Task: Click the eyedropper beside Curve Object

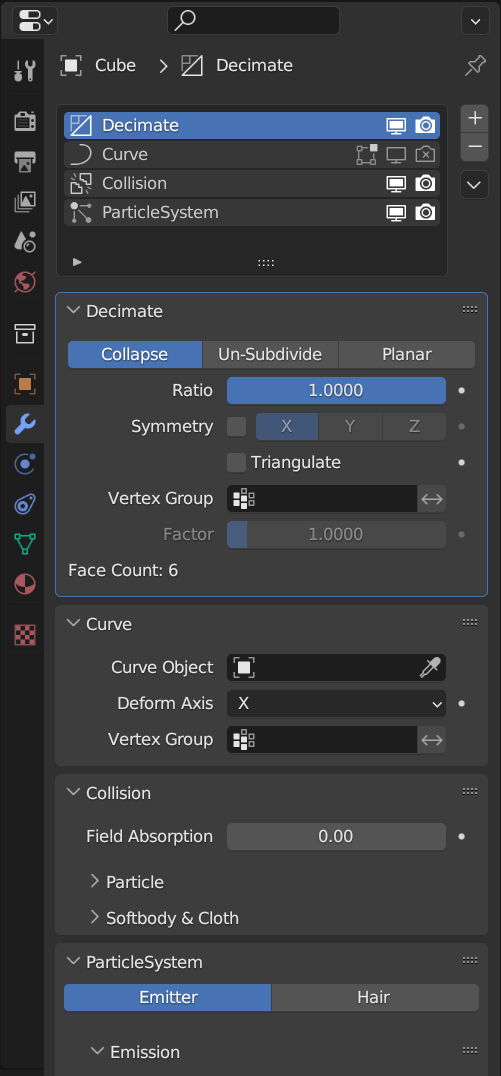Action: pyautogui.click(x=431, y=667)
